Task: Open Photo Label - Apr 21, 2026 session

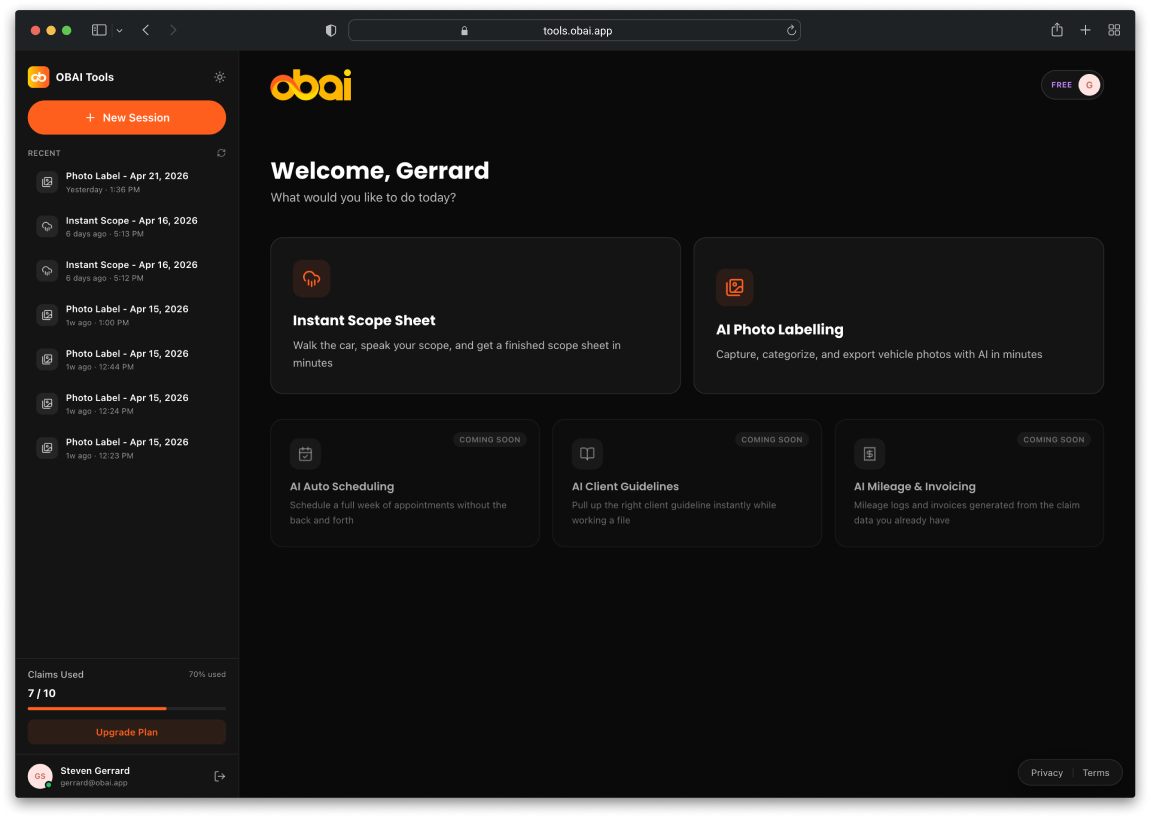Action: click(127, 182)
